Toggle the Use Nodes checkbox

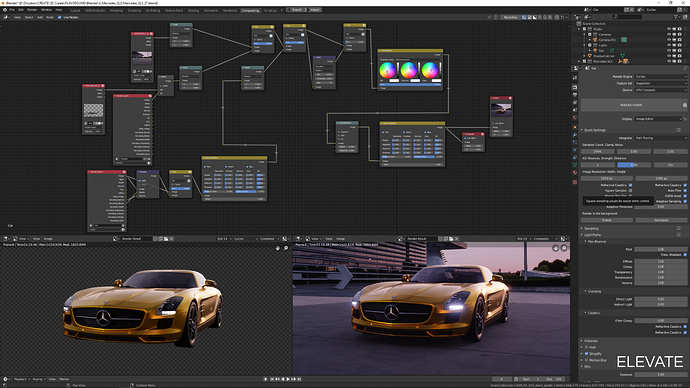tap(59, 17)
